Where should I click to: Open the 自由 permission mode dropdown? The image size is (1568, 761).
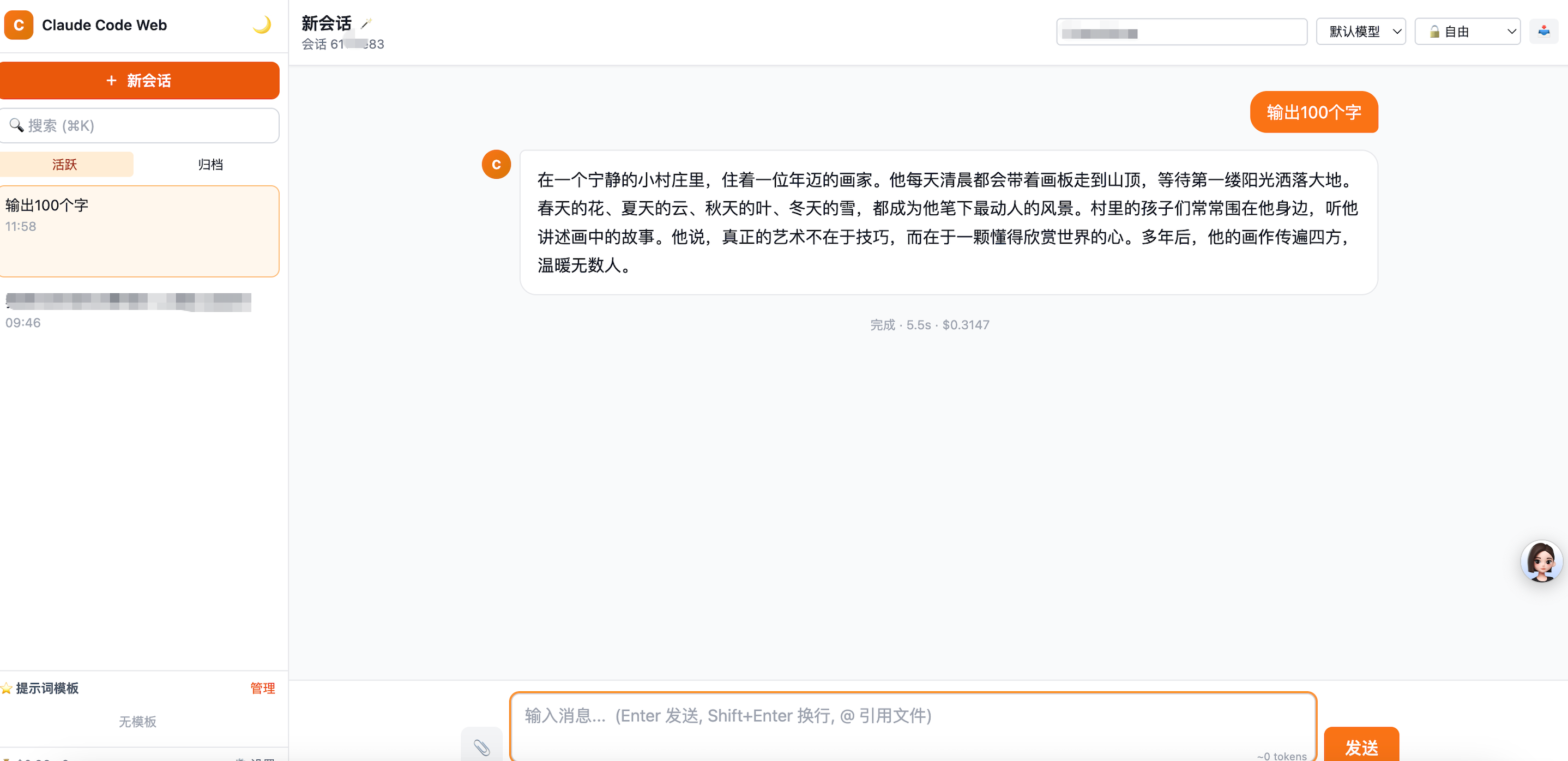[1467, 32]
